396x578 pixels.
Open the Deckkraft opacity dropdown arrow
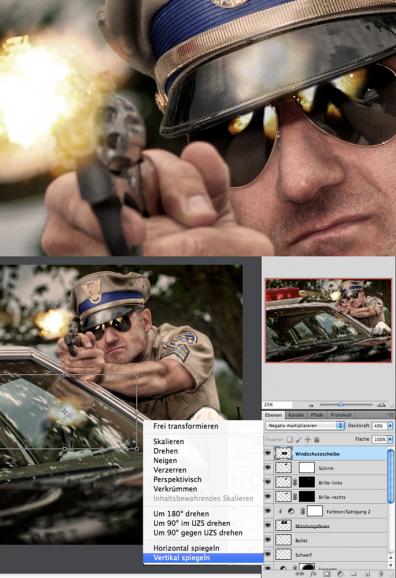(390, 426)
